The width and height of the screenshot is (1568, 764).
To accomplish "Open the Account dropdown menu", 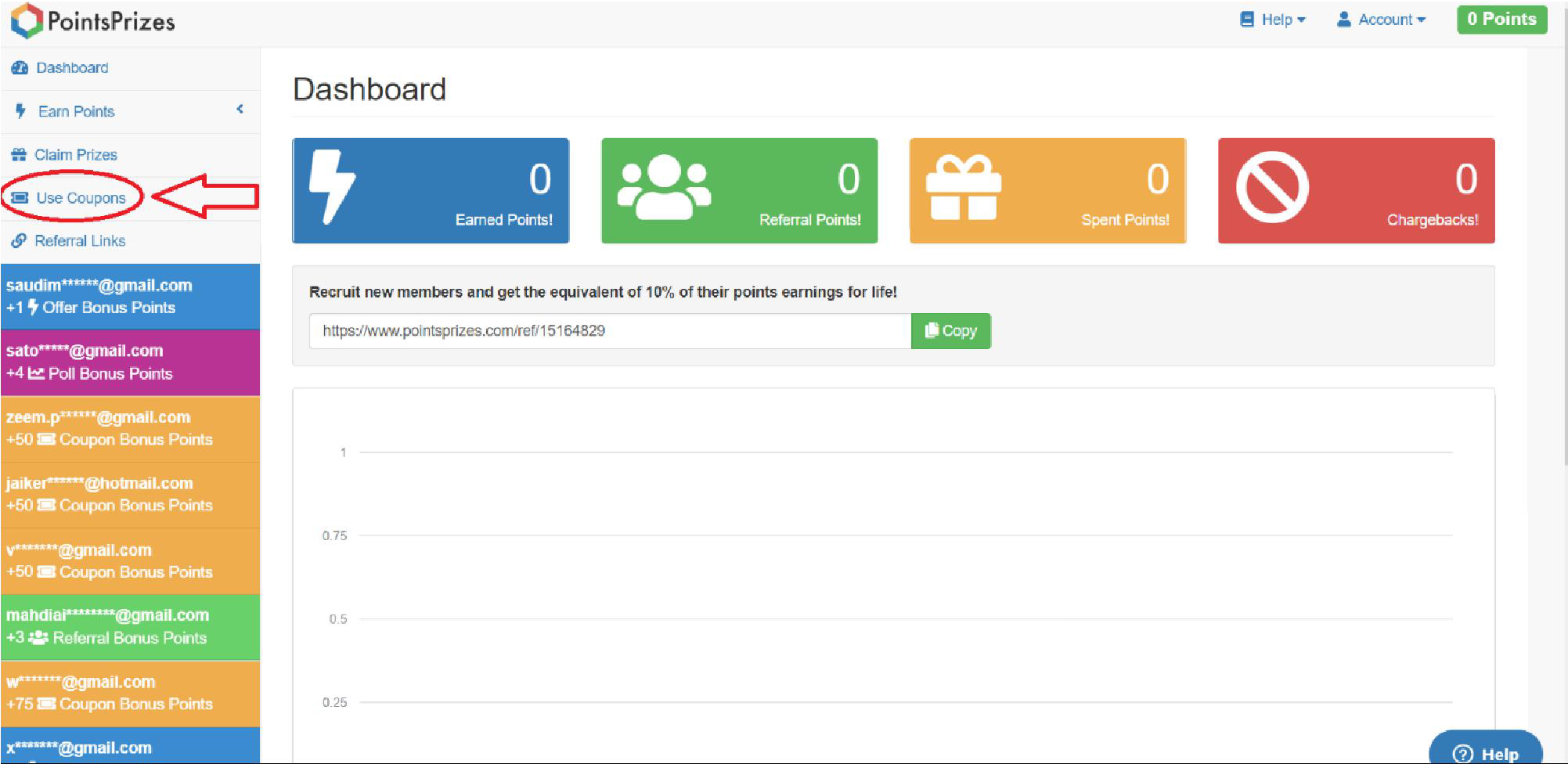I will pyautogui.click(x=1382, y=20).
